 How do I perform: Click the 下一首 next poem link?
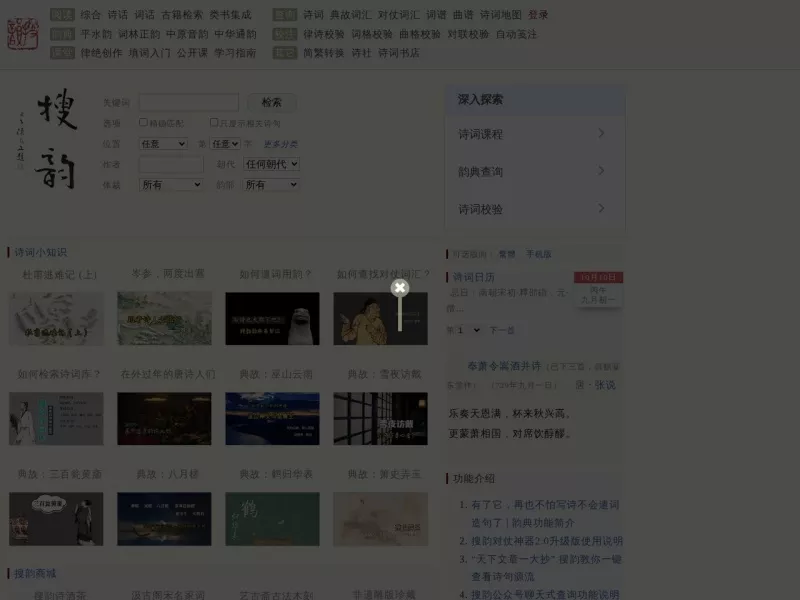502,331
